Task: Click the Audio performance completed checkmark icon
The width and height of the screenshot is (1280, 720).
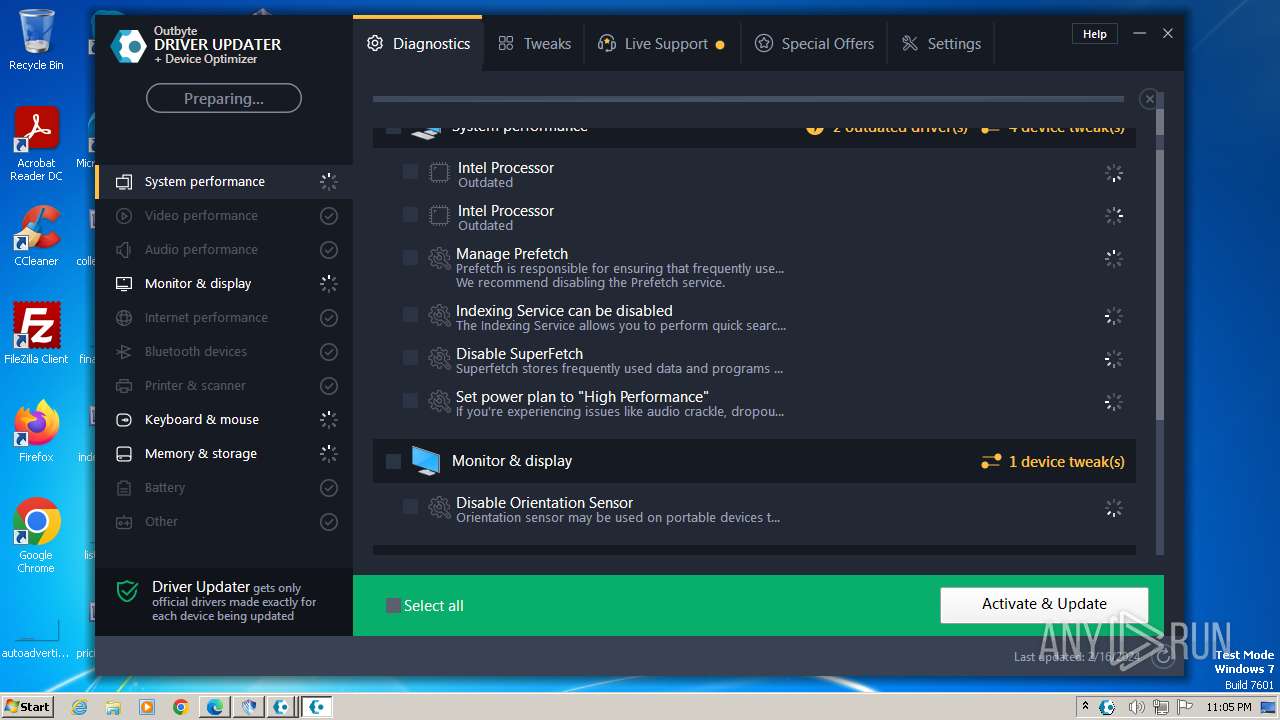Action: [x=328, y=250]
